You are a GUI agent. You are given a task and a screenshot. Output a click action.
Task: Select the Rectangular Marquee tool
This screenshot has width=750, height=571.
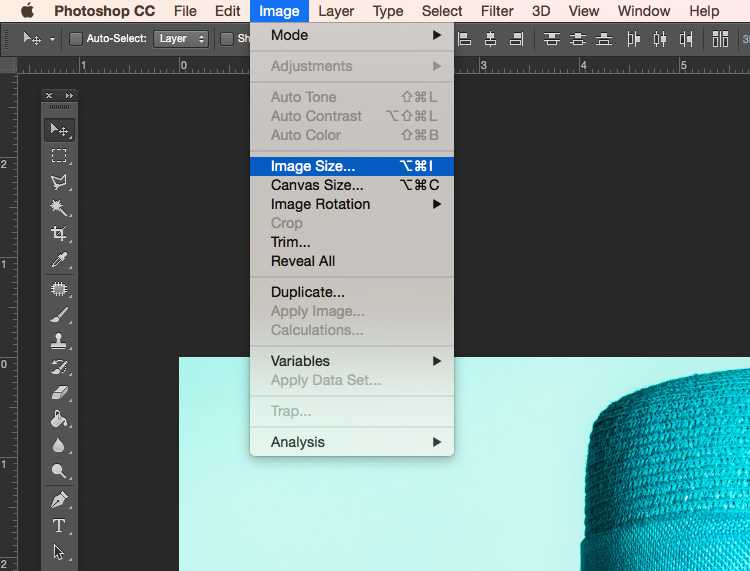click(x=59, y=156)
